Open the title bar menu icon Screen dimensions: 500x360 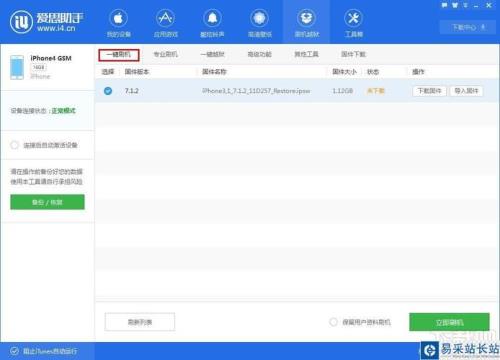465,5
